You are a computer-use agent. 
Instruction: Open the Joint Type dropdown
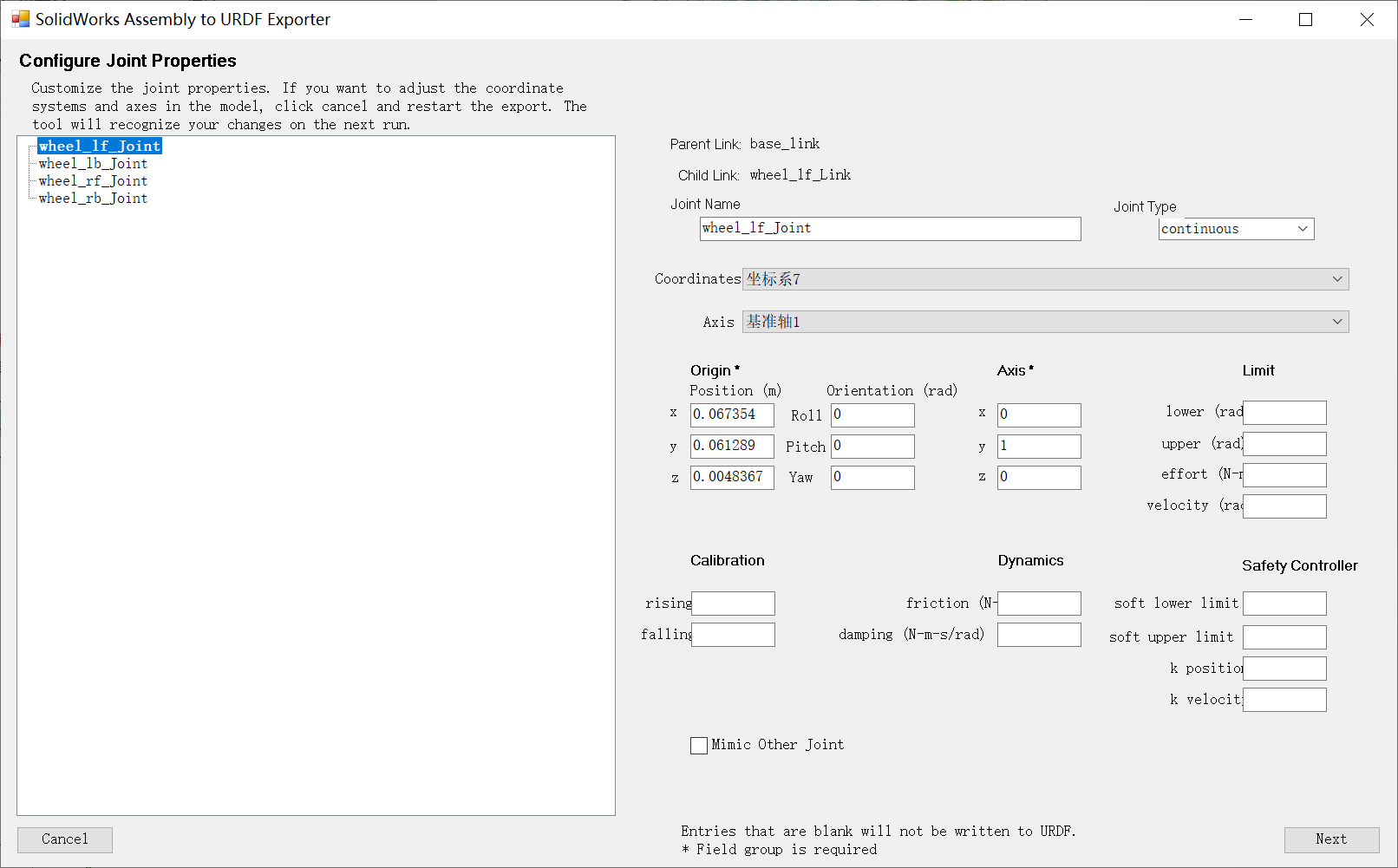coord(1236,229)
